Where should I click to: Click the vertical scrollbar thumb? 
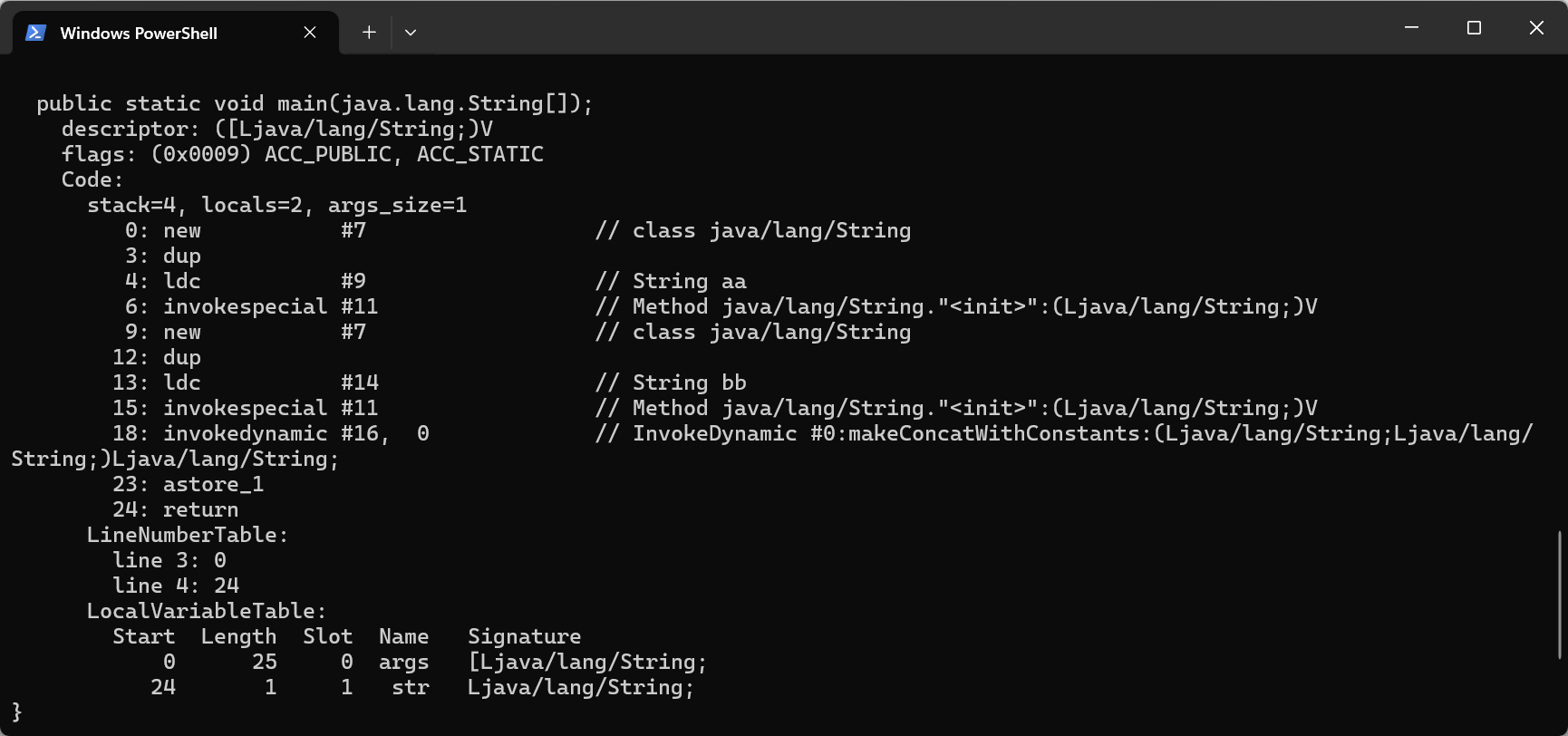1560,594
